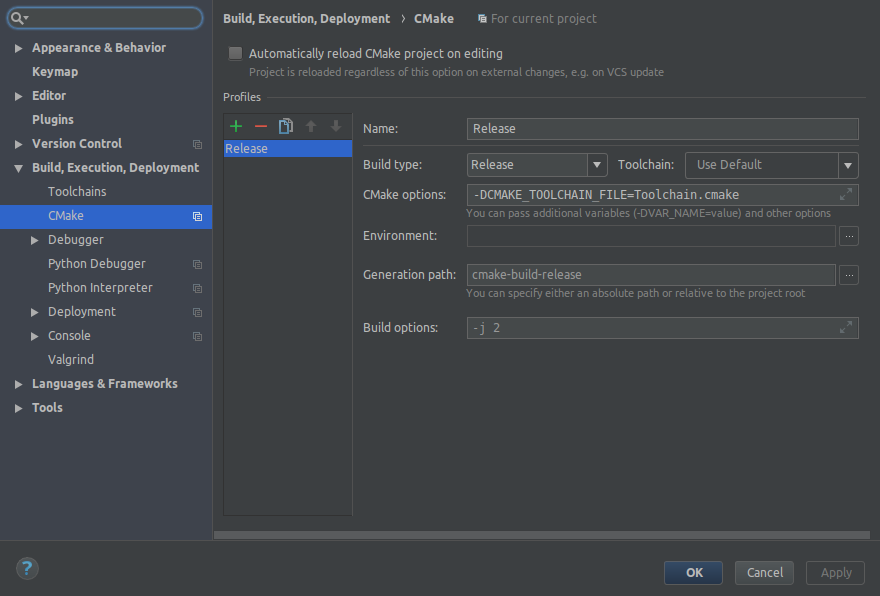Click Build, Execution, Deployment breadcrumb
The height and width of the screenshot is (596, 880).
[306, 19]
